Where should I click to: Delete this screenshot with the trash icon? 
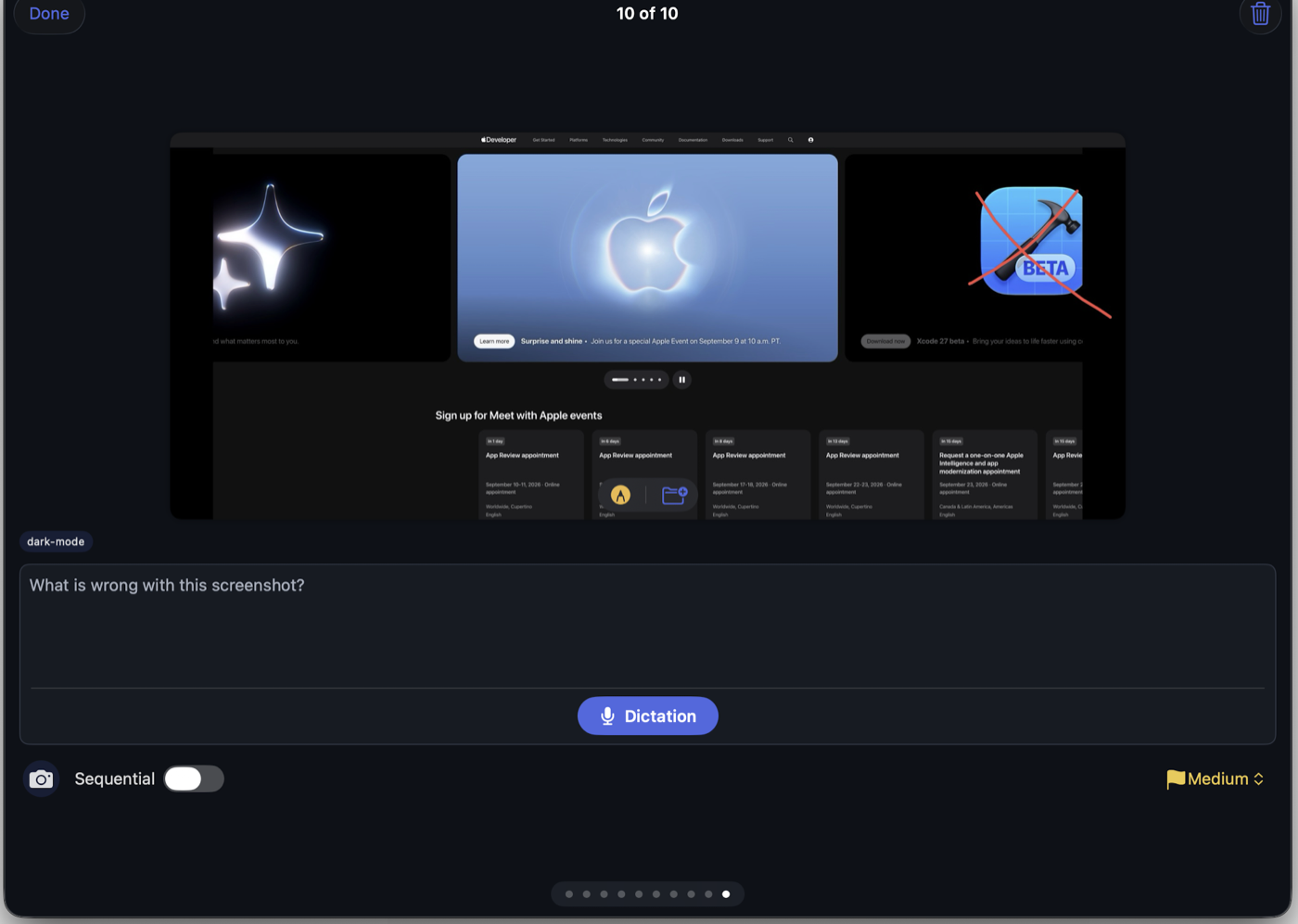1260,14
